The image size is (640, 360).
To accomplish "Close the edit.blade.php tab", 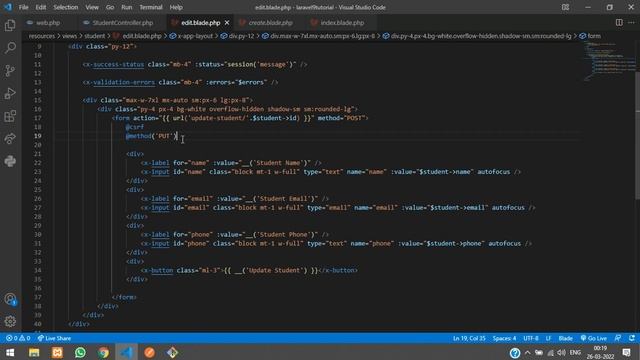I will pyautogui.click(x=227, y=23).
